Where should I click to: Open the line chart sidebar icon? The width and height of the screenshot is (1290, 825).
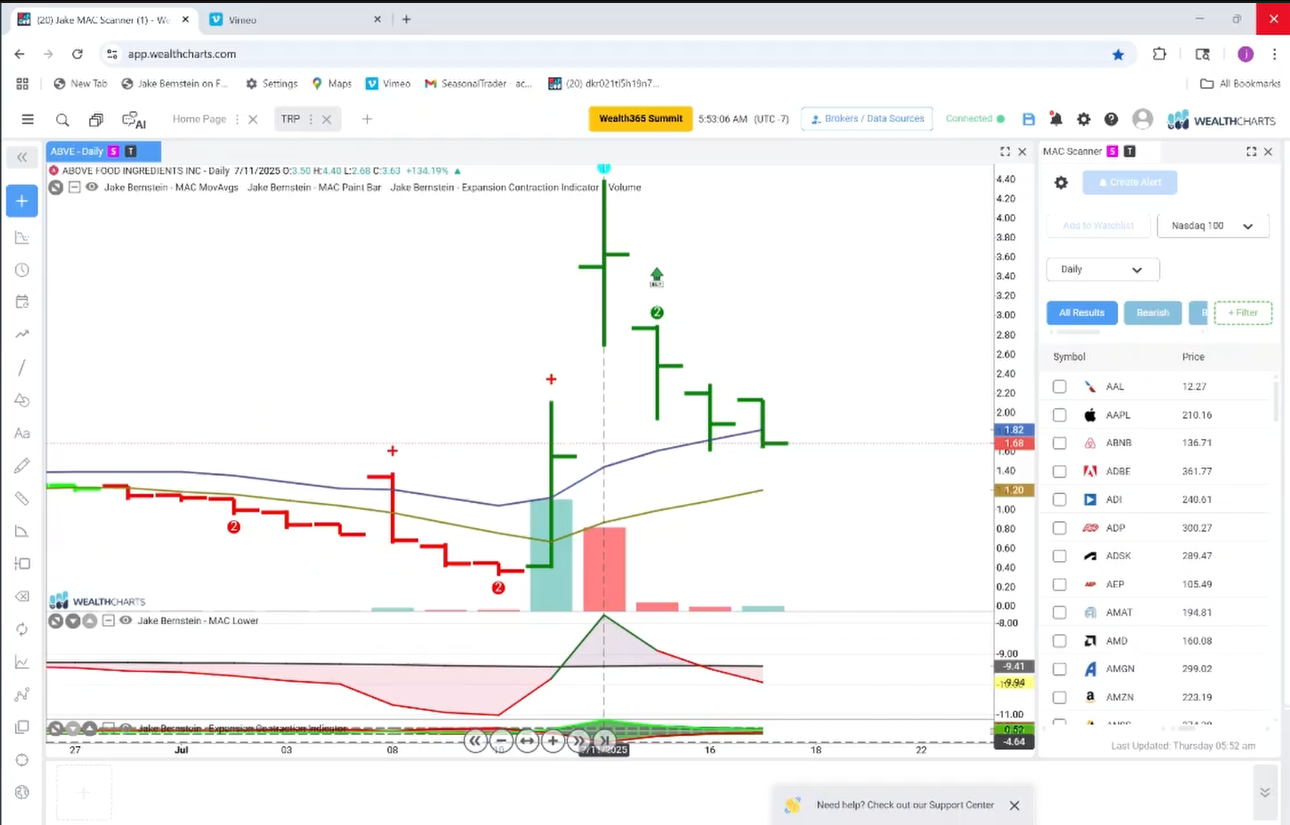(22, 661)
